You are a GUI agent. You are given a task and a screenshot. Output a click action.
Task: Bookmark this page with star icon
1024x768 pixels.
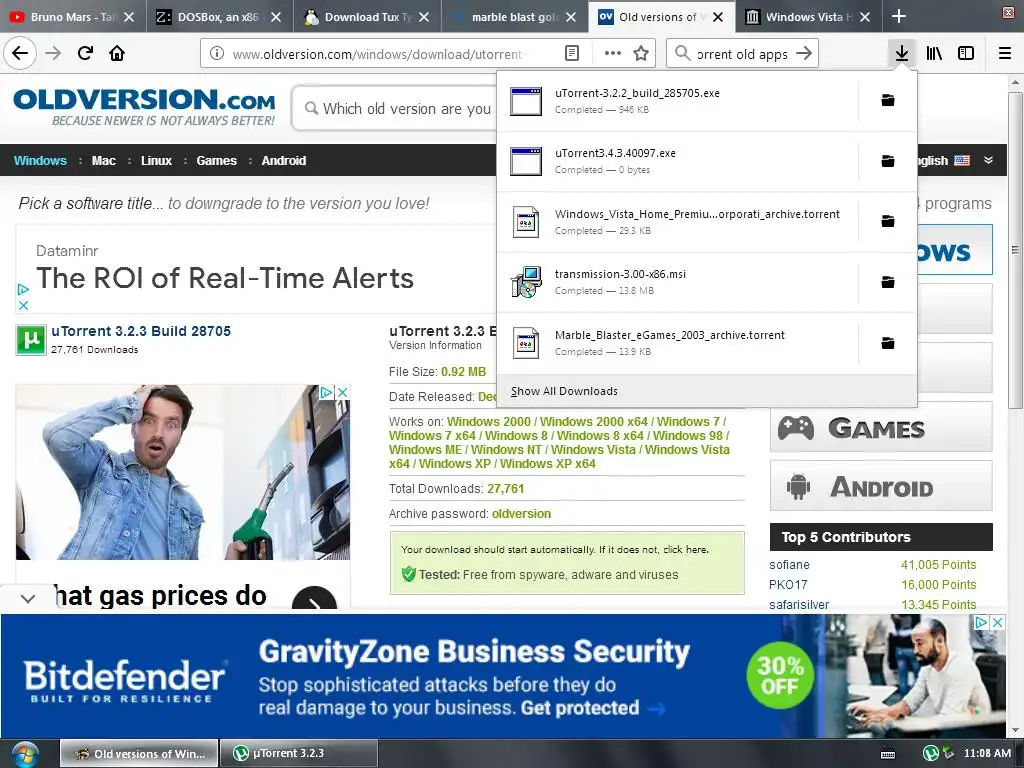(641, 54)
